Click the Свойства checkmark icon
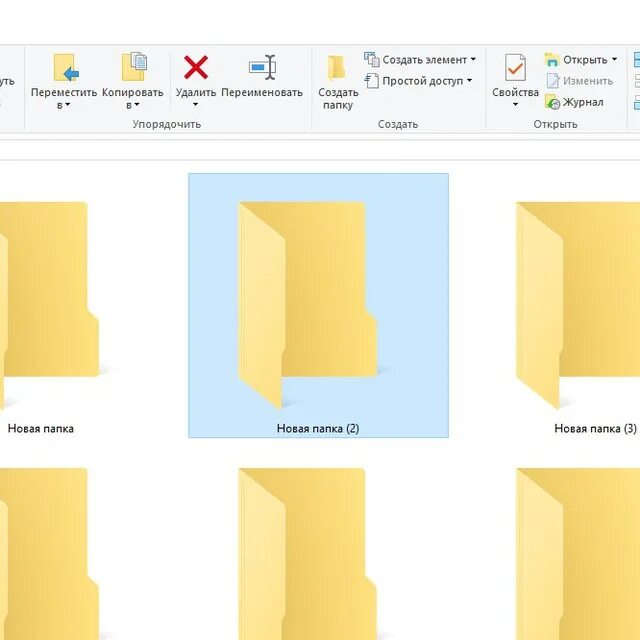Viewport: 640px width, 640px height. (x=515, y=67)
